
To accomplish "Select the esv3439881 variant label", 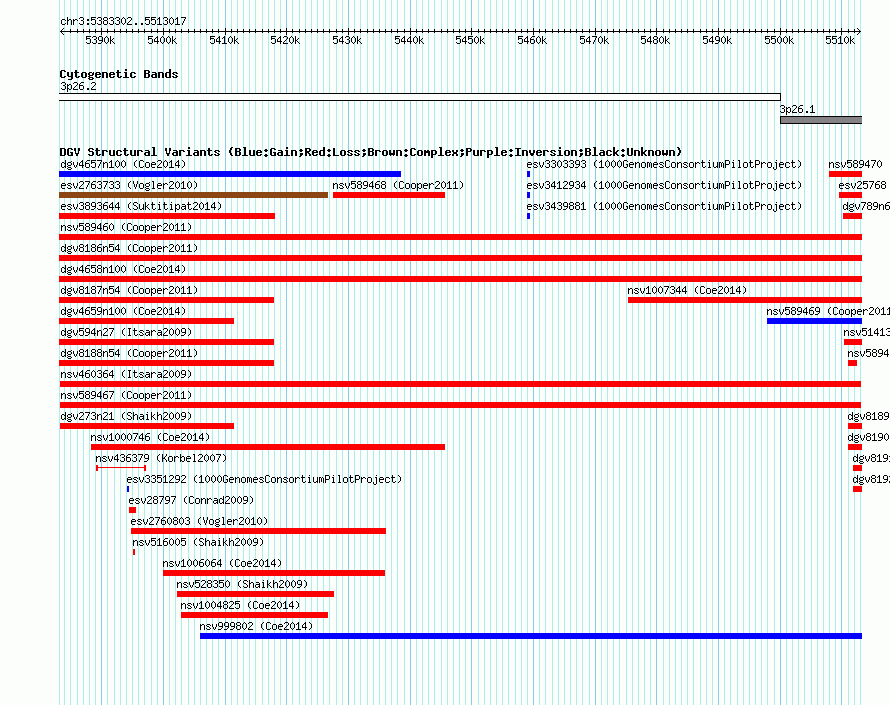I will (664, 206).
